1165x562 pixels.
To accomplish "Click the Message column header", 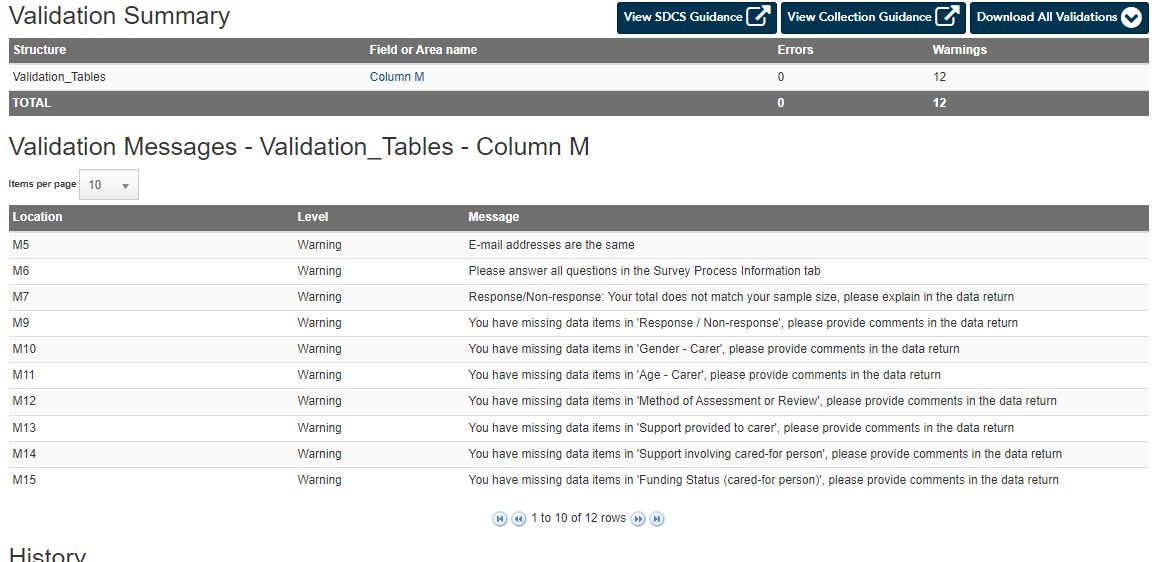I will (x=493, y=217).
